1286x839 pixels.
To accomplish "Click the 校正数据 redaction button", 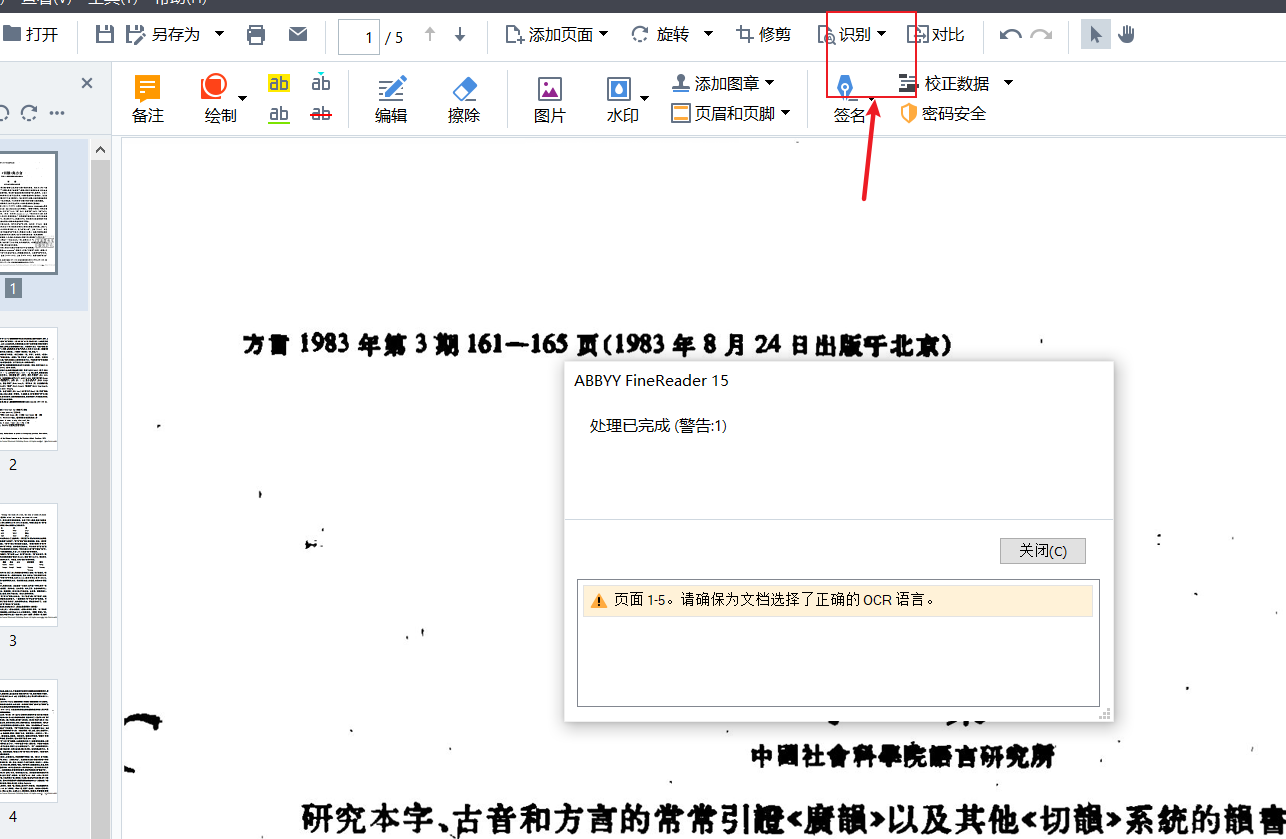I will [x=945, y=83].
